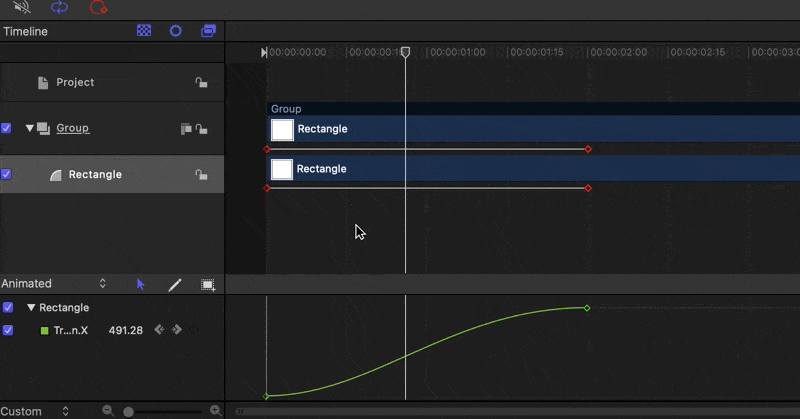Click the Timeline panel title
This screenshot has width=800, height=419.
coord(26,32)
